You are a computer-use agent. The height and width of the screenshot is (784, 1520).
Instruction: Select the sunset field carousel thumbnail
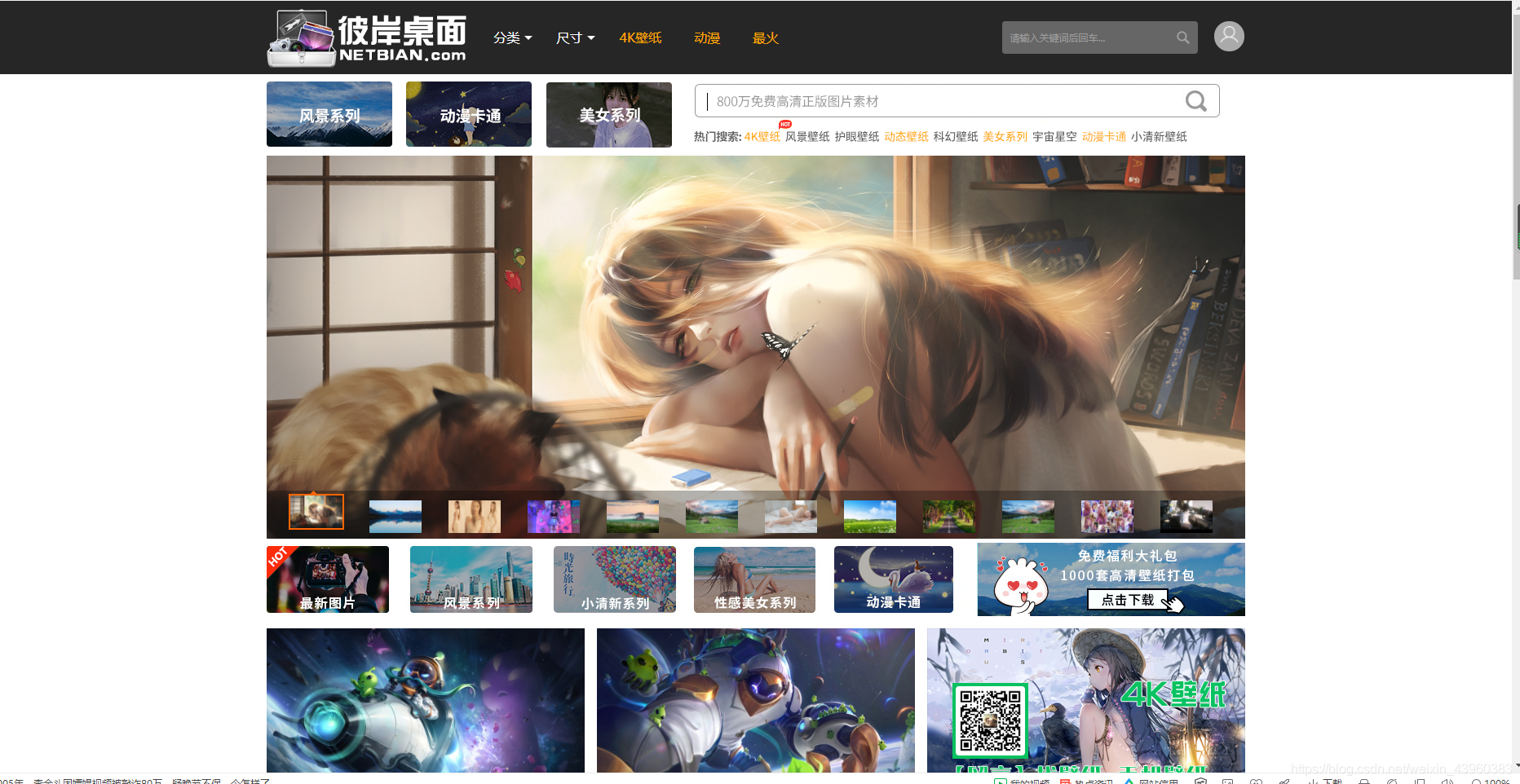click(633, 517)
